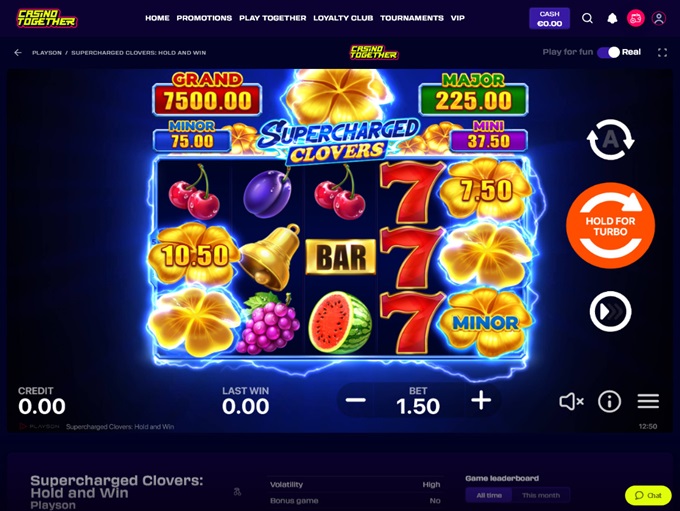Enable autoplay spin mode
This screenshot has width=680, height=511.
(x=610, y=140)
